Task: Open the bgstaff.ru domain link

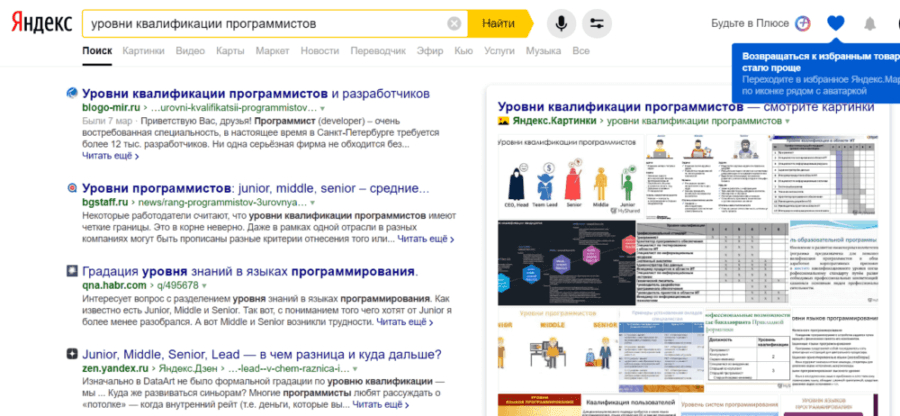Action: coord(105,203)
